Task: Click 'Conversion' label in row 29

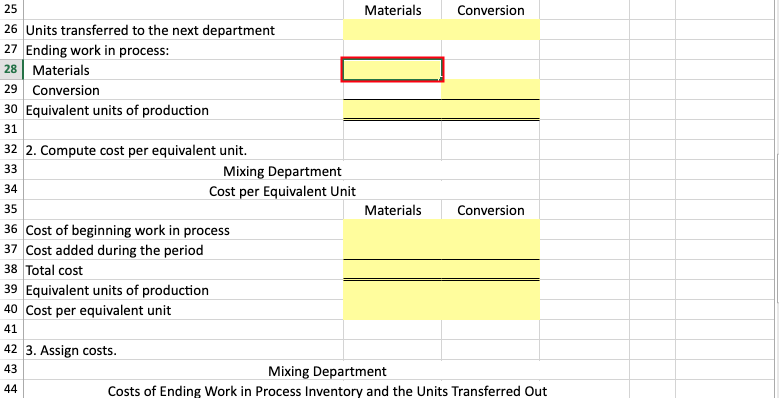Action: (66, 90)
